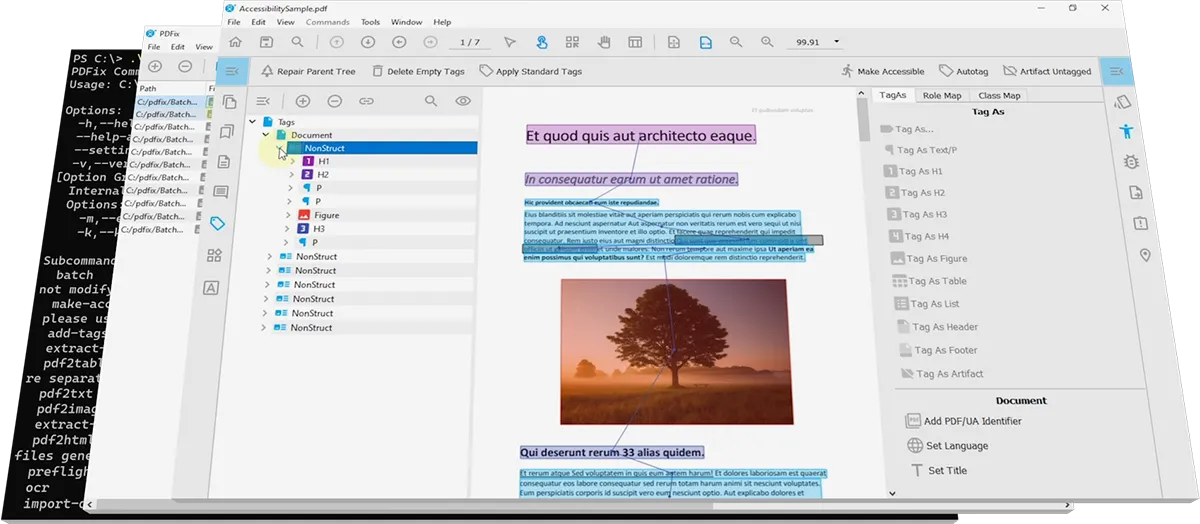Open the Tools menu
1200x524 pixels.
coord(370,21)
